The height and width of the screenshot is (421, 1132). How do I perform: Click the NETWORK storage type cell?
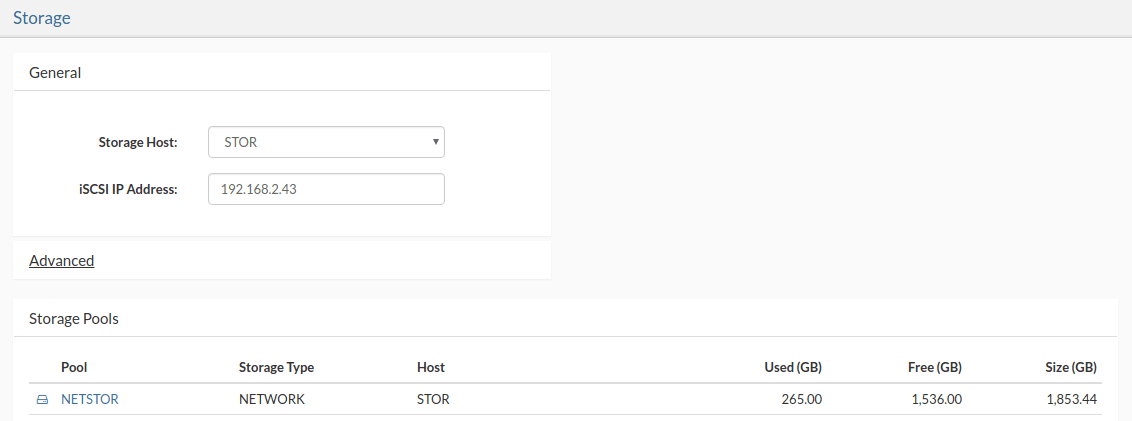[272, 399]
